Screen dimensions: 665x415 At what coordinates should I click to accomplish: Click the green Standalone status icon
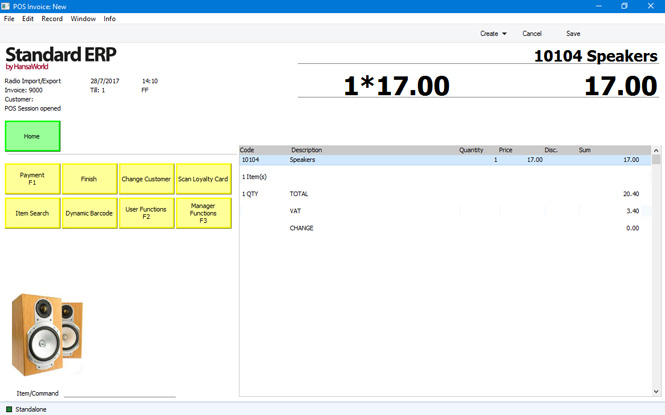tap(9, 409)
